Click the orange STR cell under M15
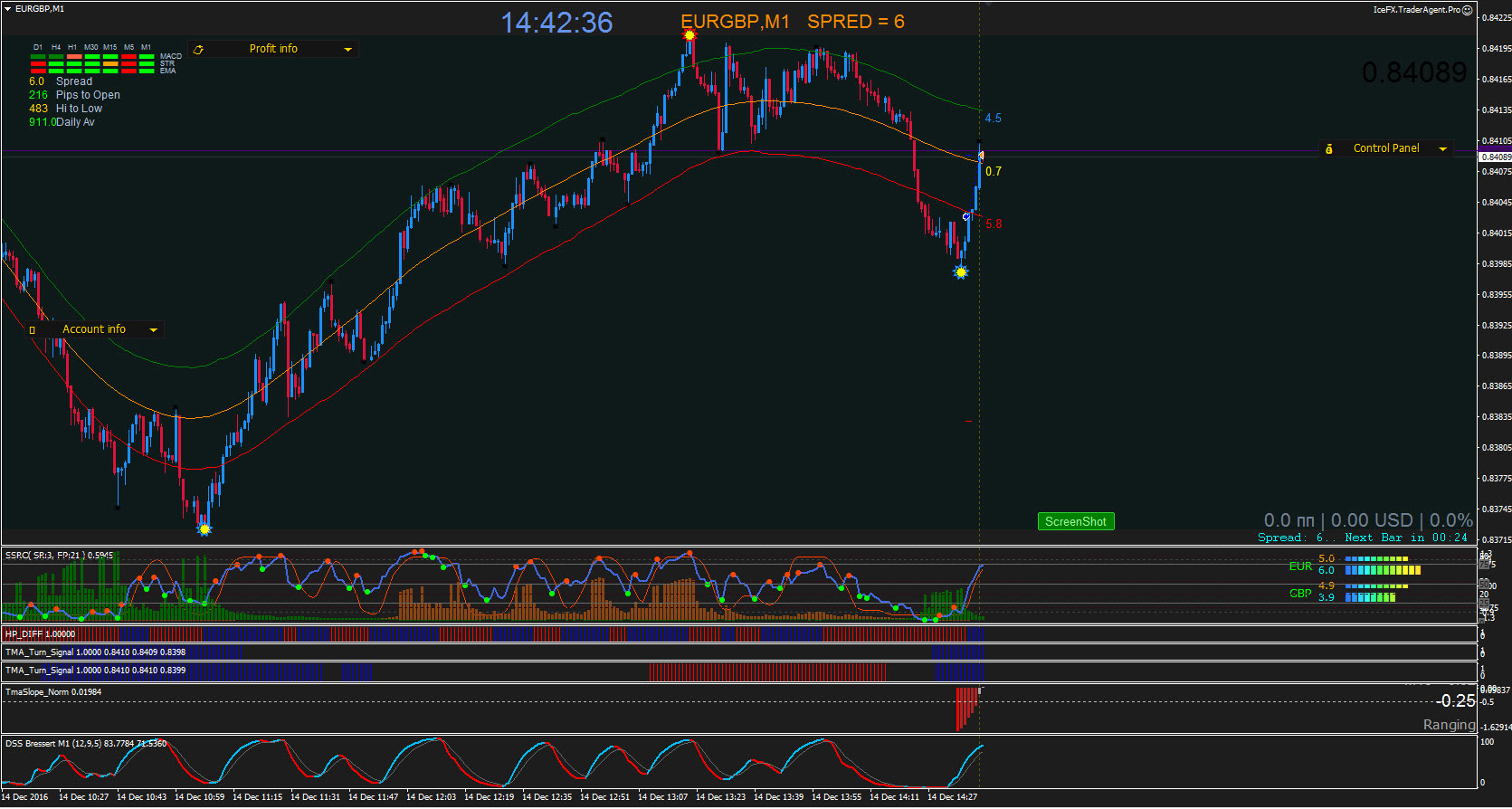The height and width of the screenshot is (809, 1512). pos(110,64)
